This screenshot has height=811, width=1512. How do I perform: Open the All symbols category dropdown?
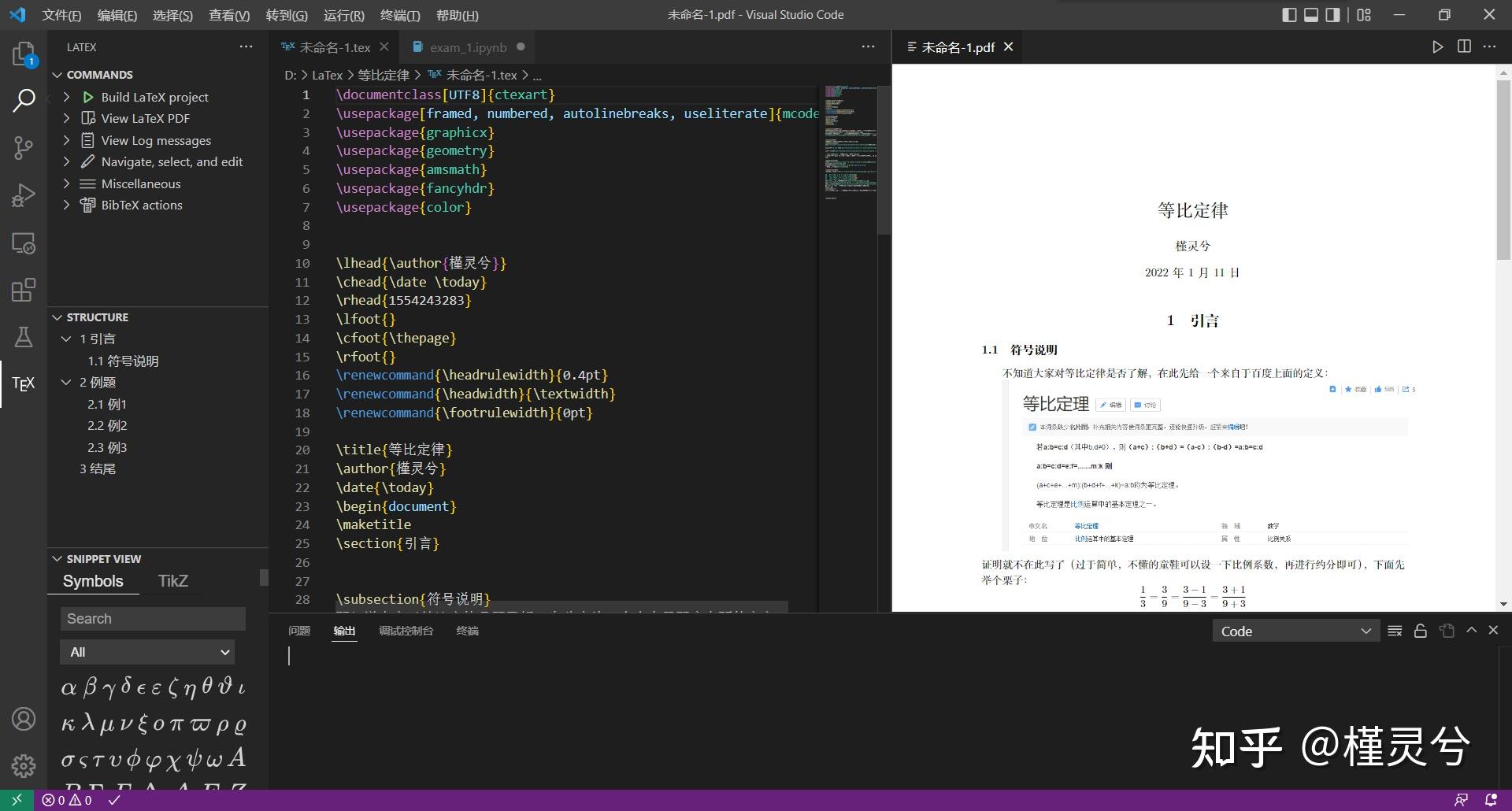[x=148, y=652]
